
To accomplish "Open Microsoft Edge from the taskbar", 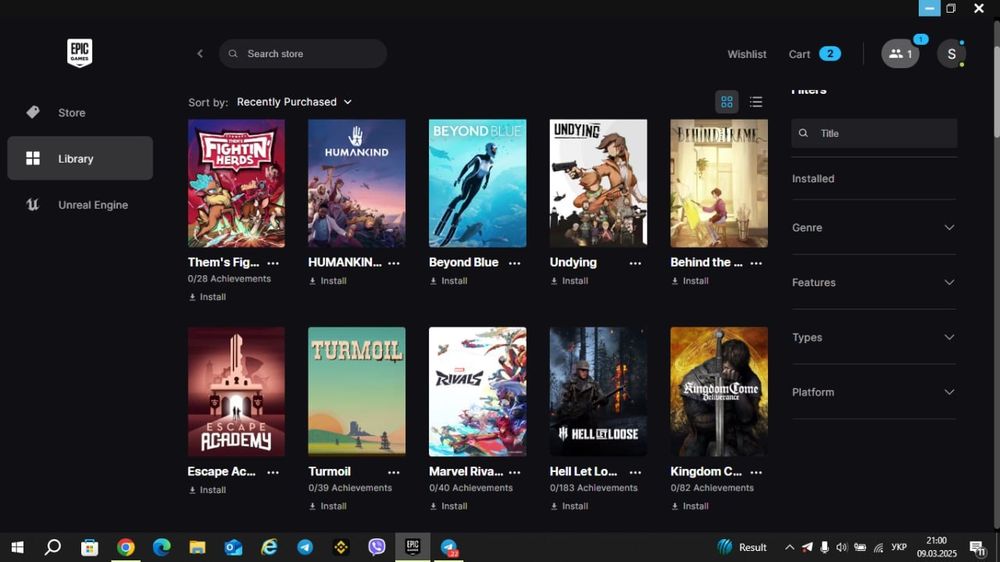I will pos(161,547).
